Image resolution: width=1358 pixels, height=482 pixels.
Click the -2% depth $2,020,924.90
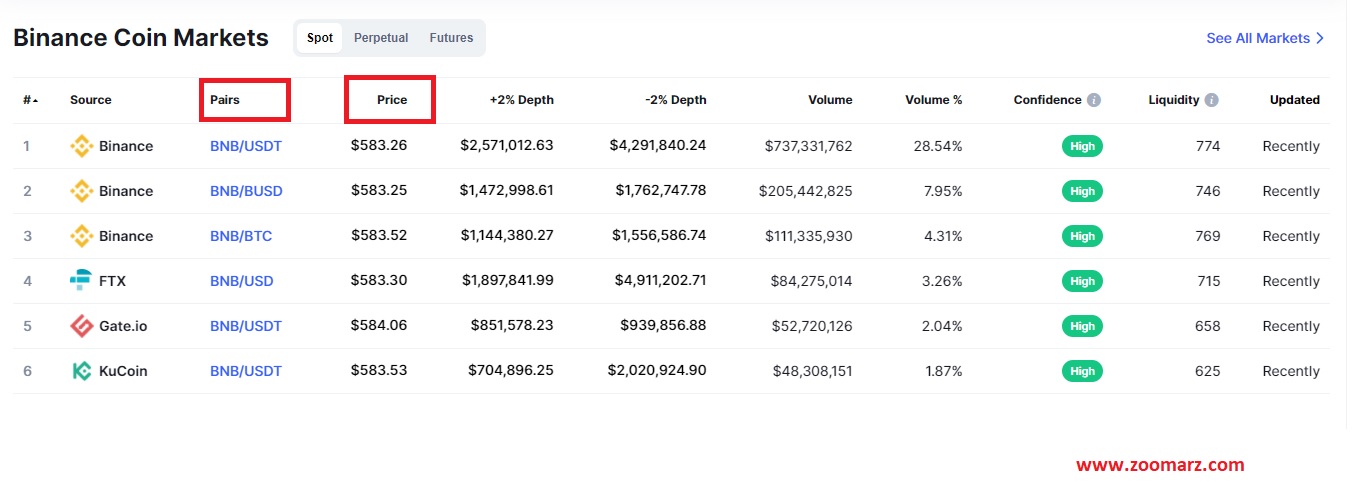click(x=657, y=371)
